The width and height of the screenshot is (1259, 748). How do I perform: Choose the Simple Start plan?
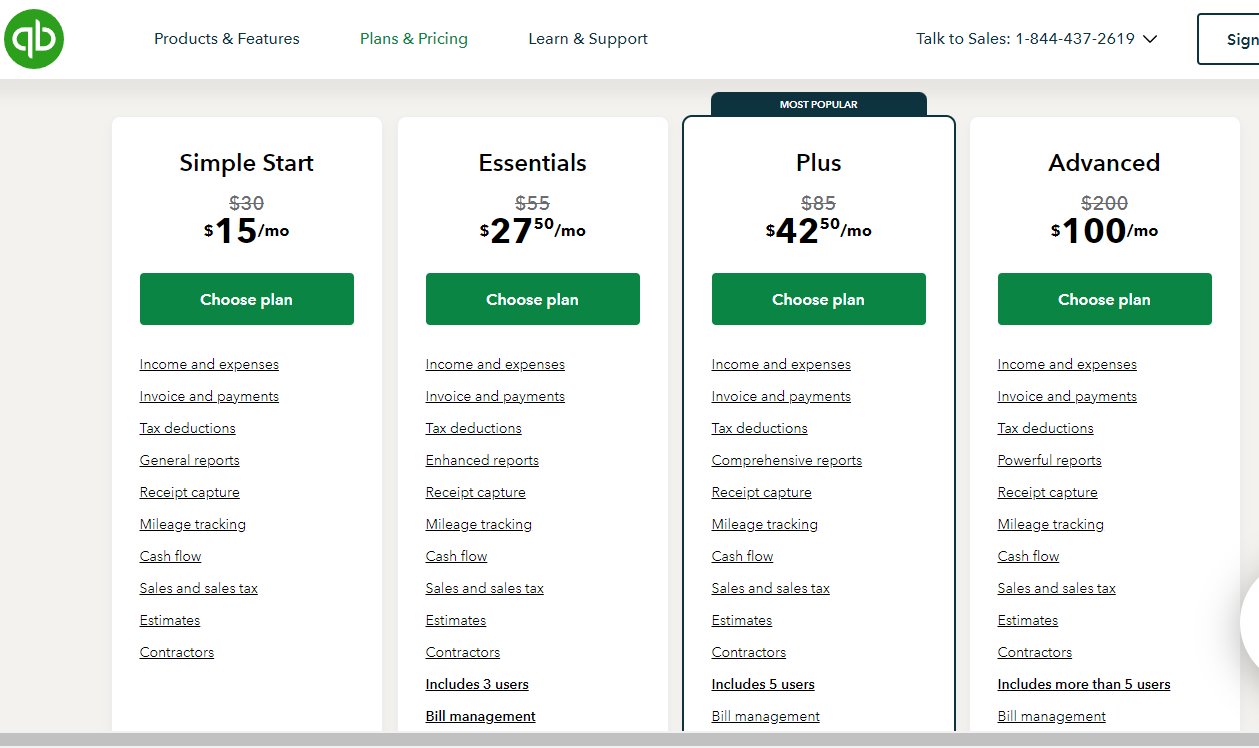[247, 299]
